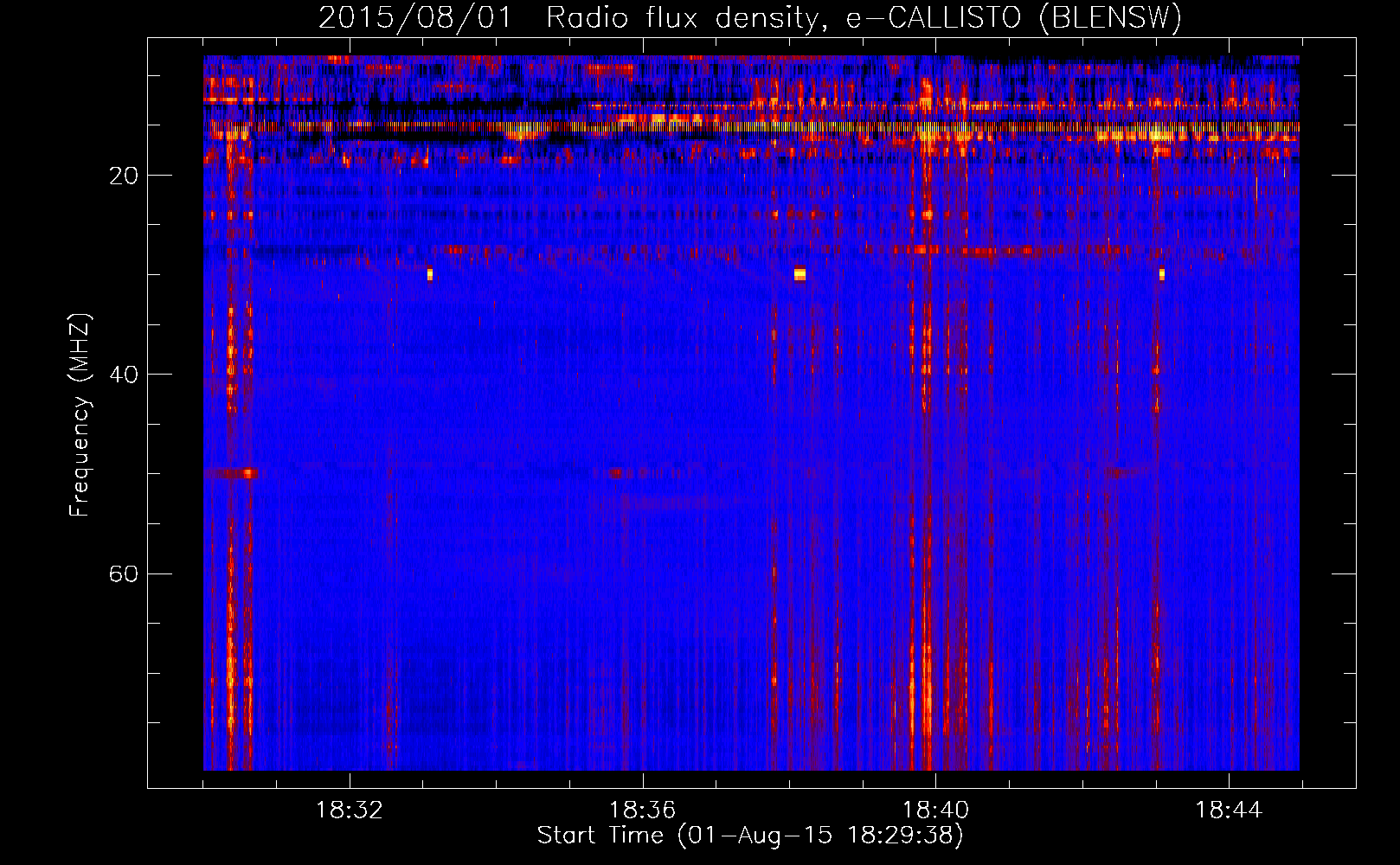Click the 18:40 time tick label
The width and height of the screenshot is (1400, 865).
[x=935, y=811]
